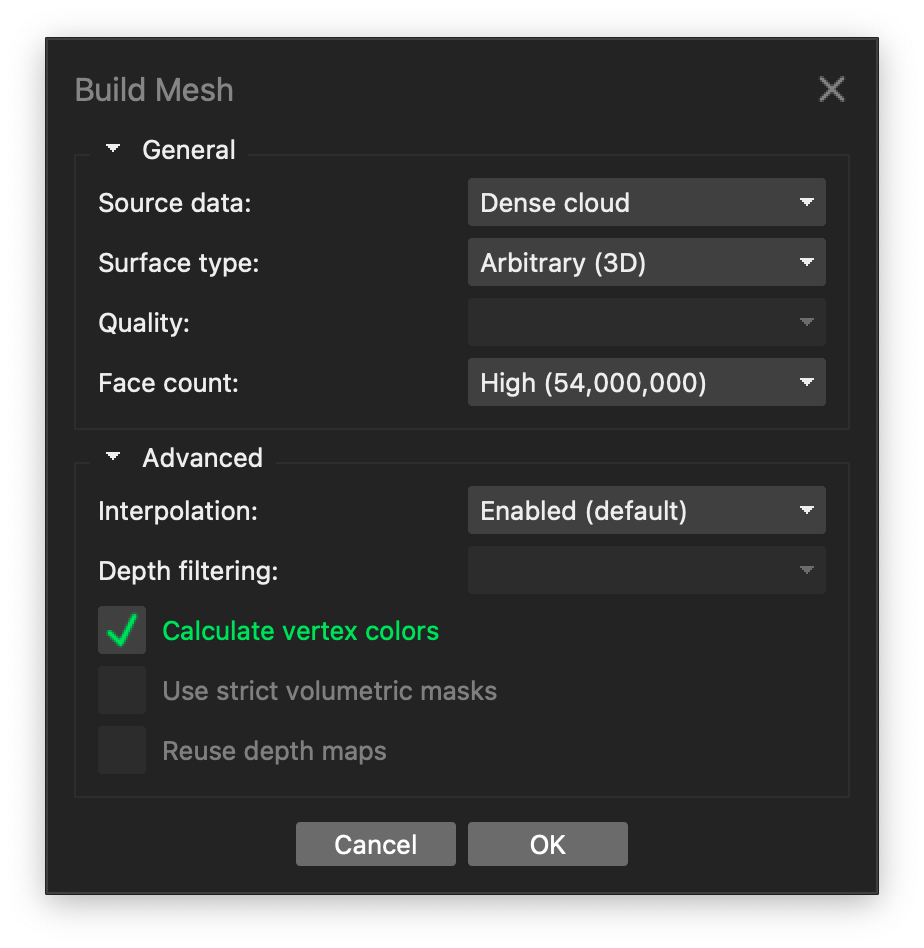The width and height of the screenshot is (924, 948).
Task: Select the Arbitrary (3D) surface type field
Action: click(x=646, y=262)
